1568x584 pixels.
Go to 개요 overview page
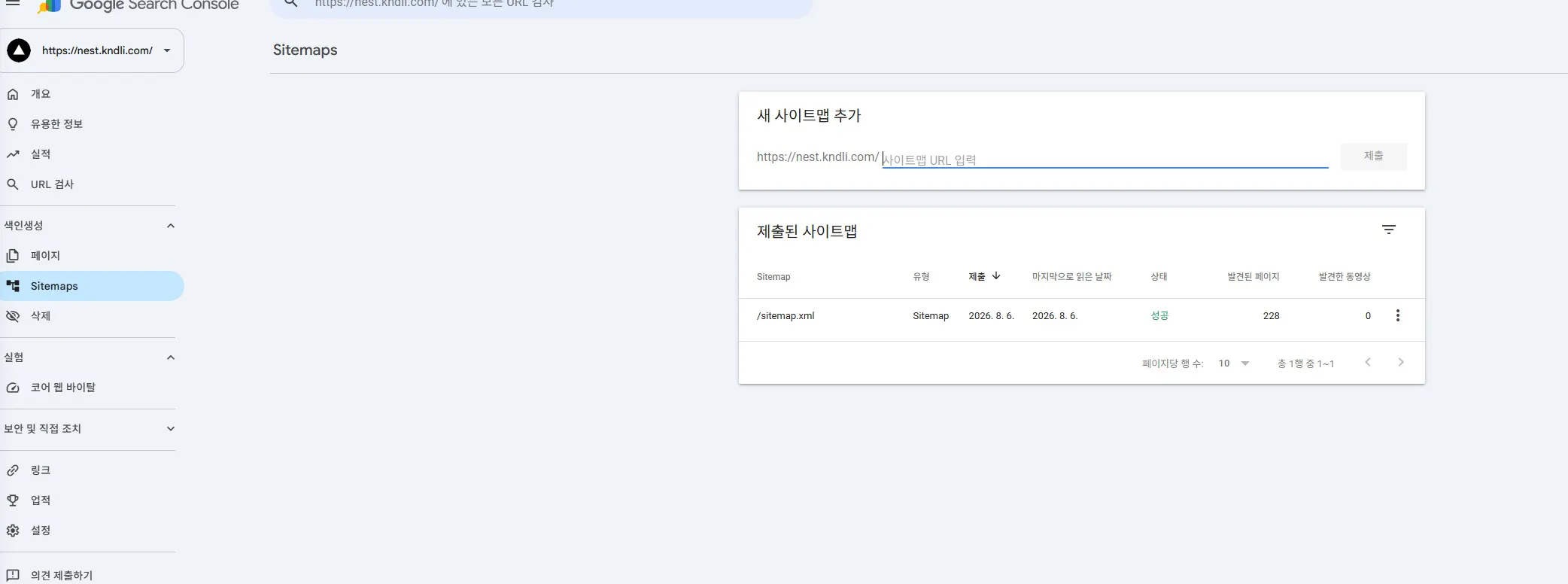pyautogui.click(x=92, y=94)
